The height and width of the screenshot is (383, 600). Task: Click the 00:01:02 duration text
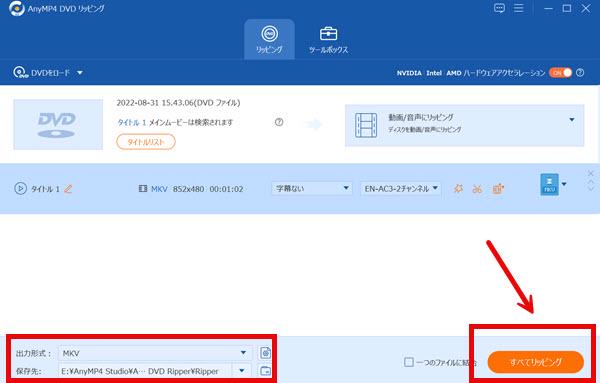coord(227,189)
